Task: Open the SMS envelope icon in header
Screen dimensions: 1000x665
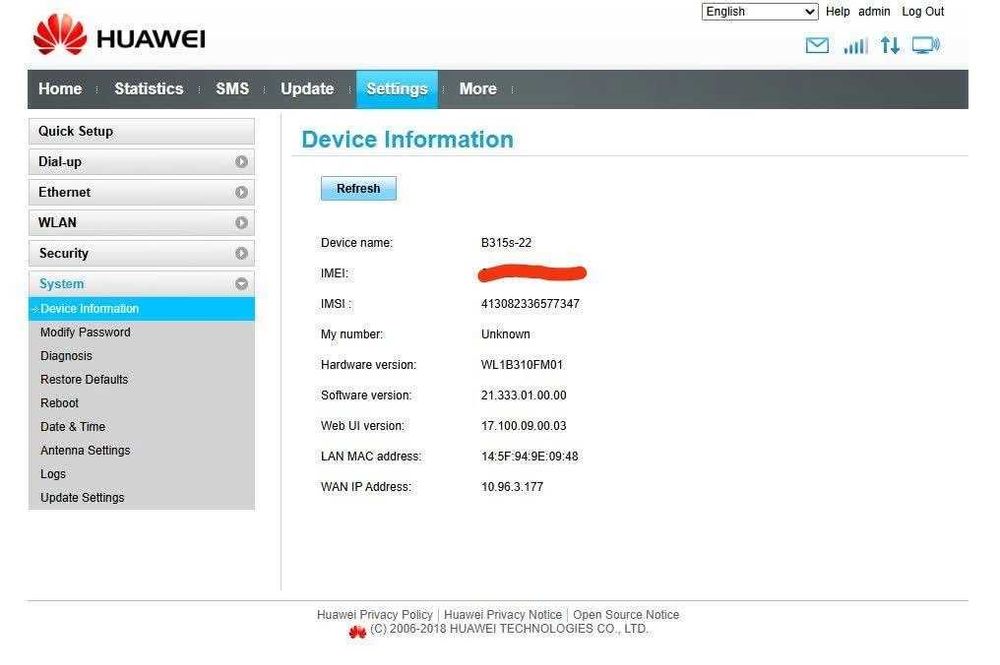Action: [x=817, y=45]
